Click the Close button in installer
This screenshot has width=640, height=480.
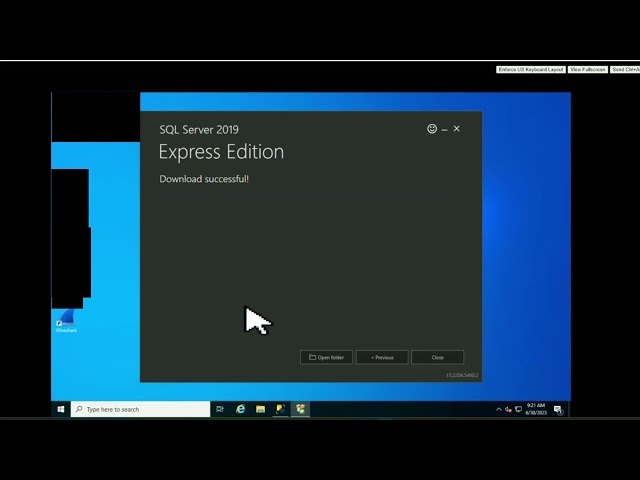[x=438, y=357]
